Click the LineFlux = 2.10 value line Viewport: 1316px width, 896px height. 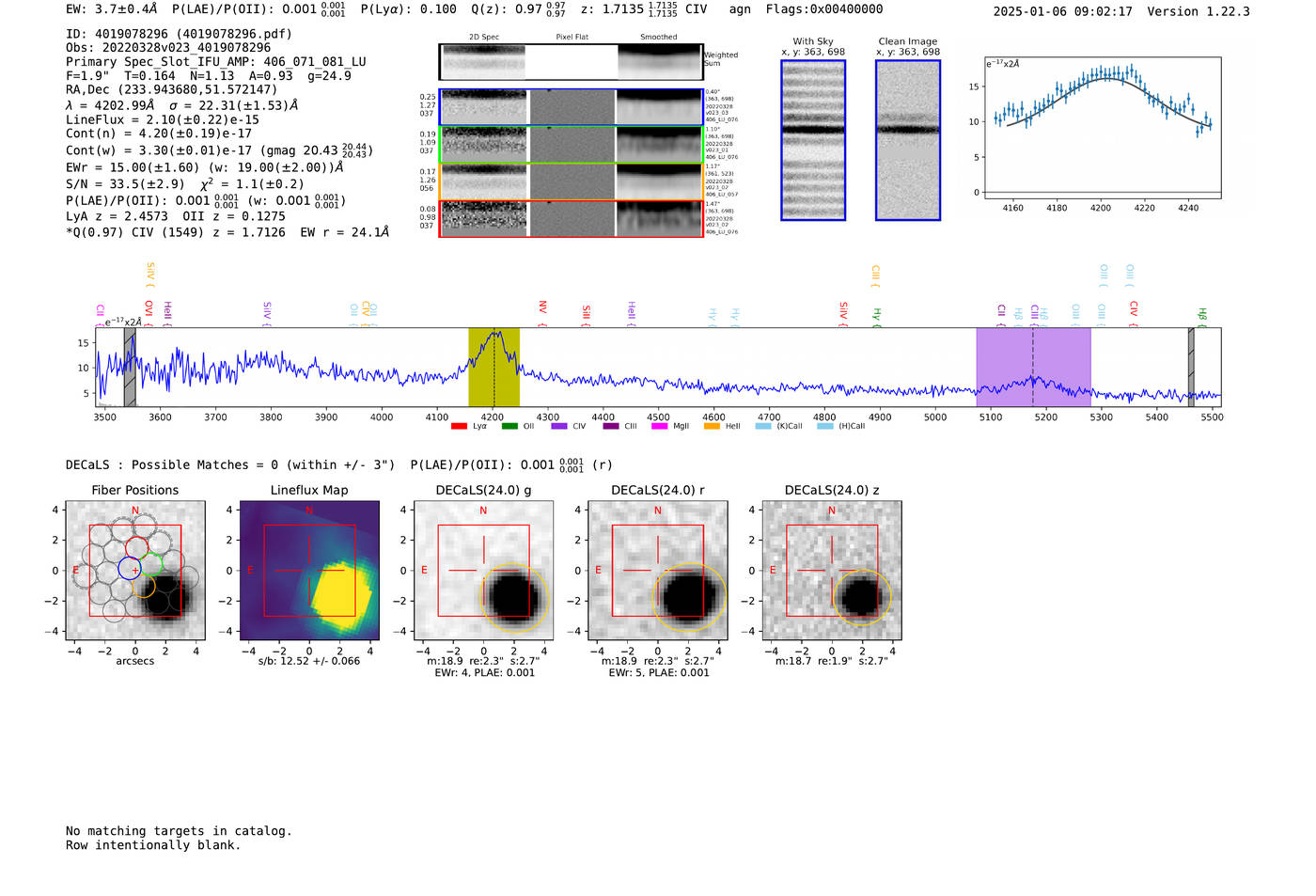tap(163, 120)
